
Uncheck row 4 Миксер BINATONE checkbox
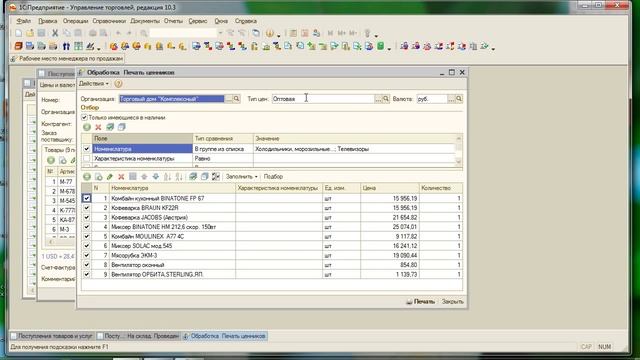[87, 227]
